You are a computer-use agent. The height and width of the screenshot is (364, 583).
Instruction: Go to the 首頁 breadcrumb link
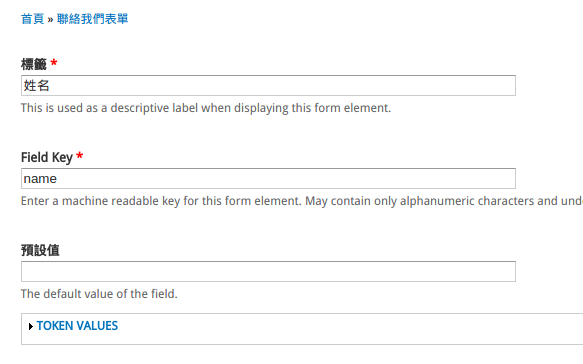(x=32, y=19)
